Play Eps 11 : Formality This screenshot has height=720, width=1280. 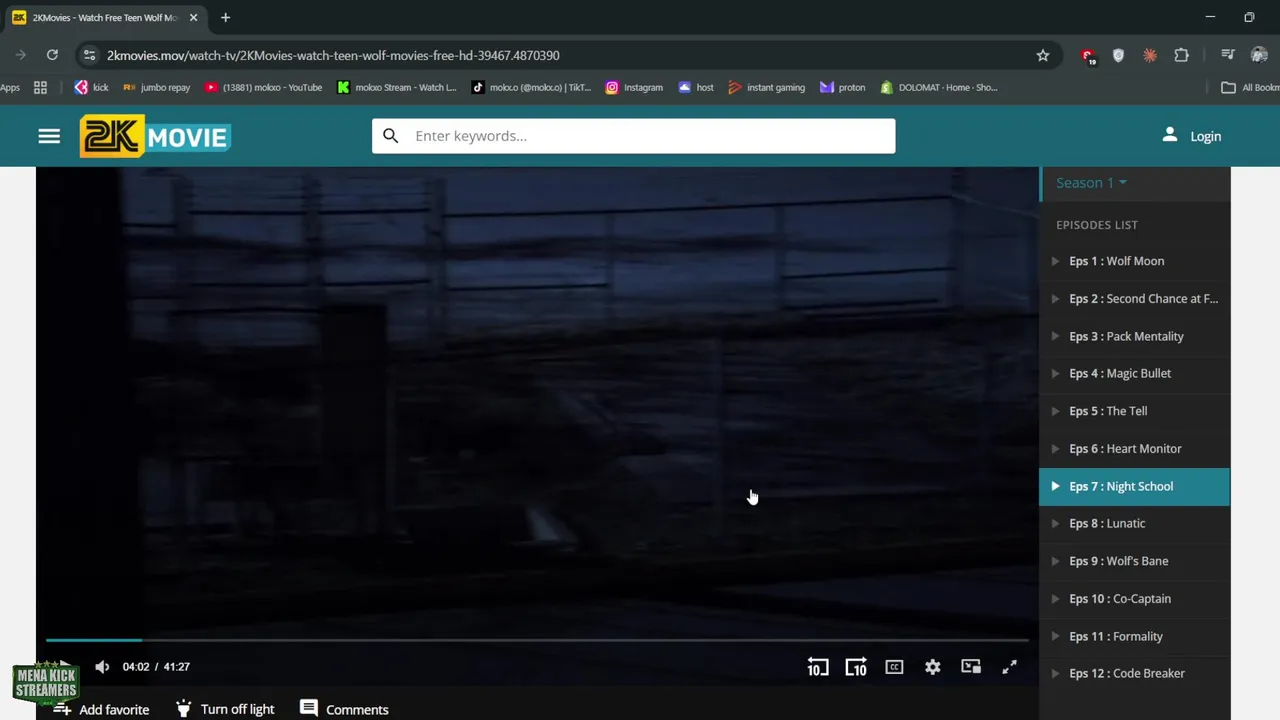[1135, 636]
